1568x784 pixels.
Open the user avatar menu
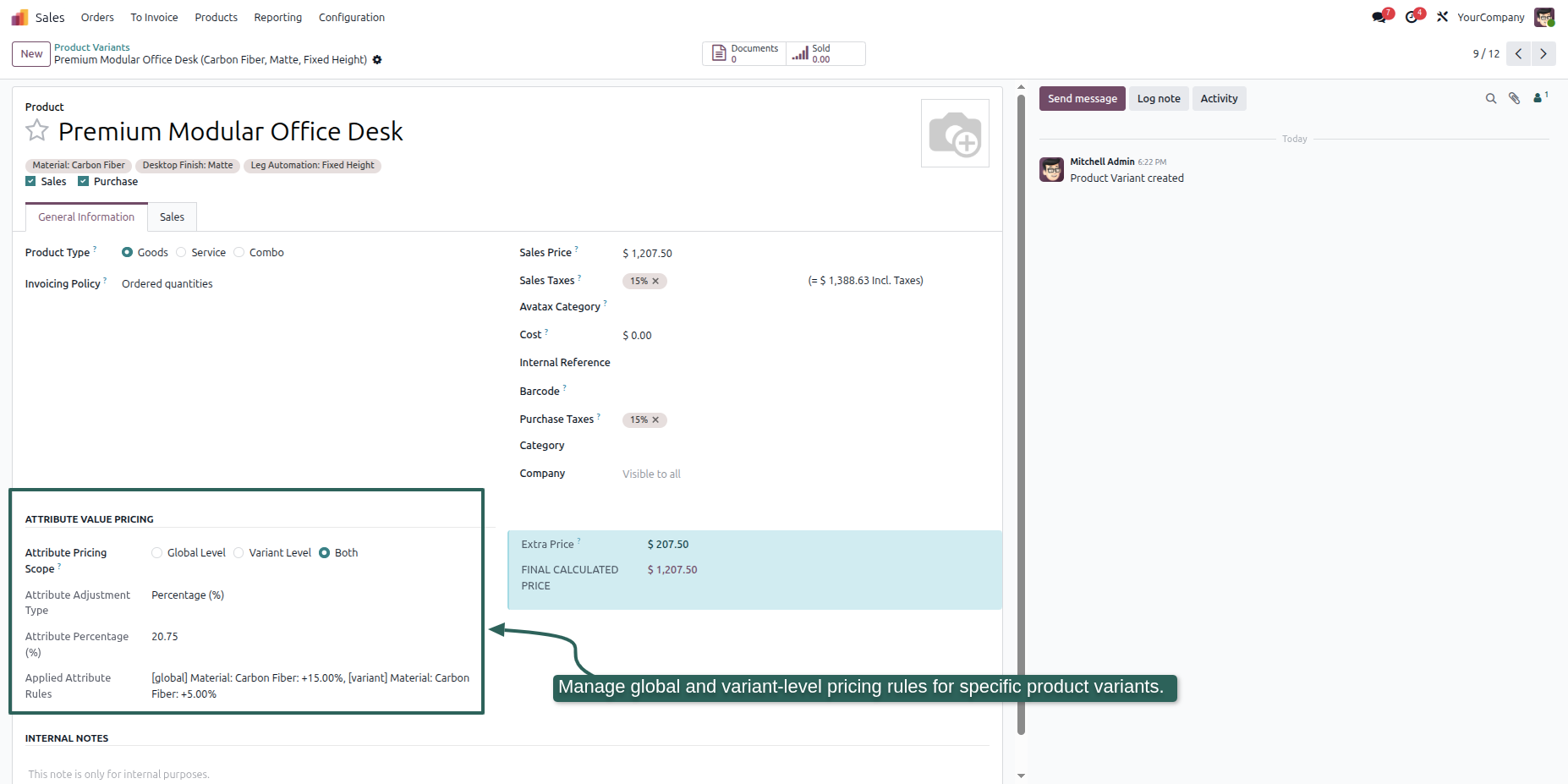(1544, 17)
